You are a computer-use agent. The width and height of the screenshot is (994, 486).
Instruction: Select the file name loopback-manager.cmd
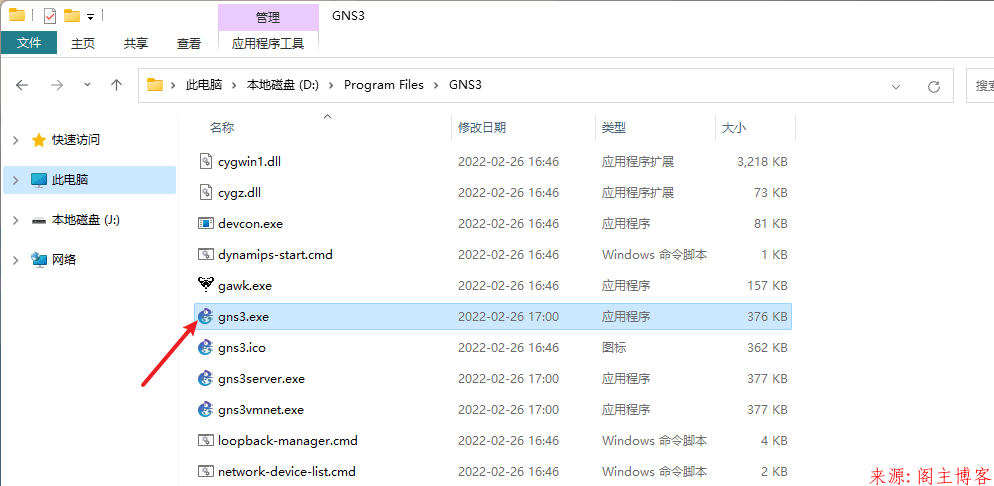288,440
